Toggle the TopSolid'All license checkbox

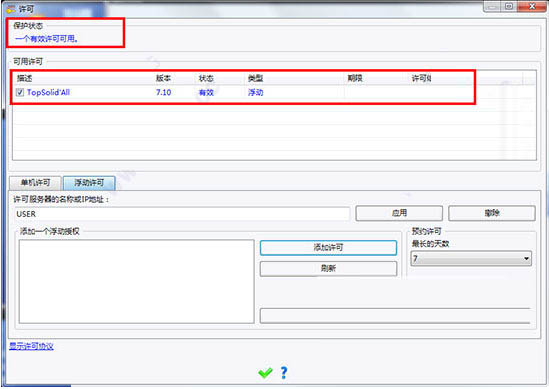coord(20,92)
